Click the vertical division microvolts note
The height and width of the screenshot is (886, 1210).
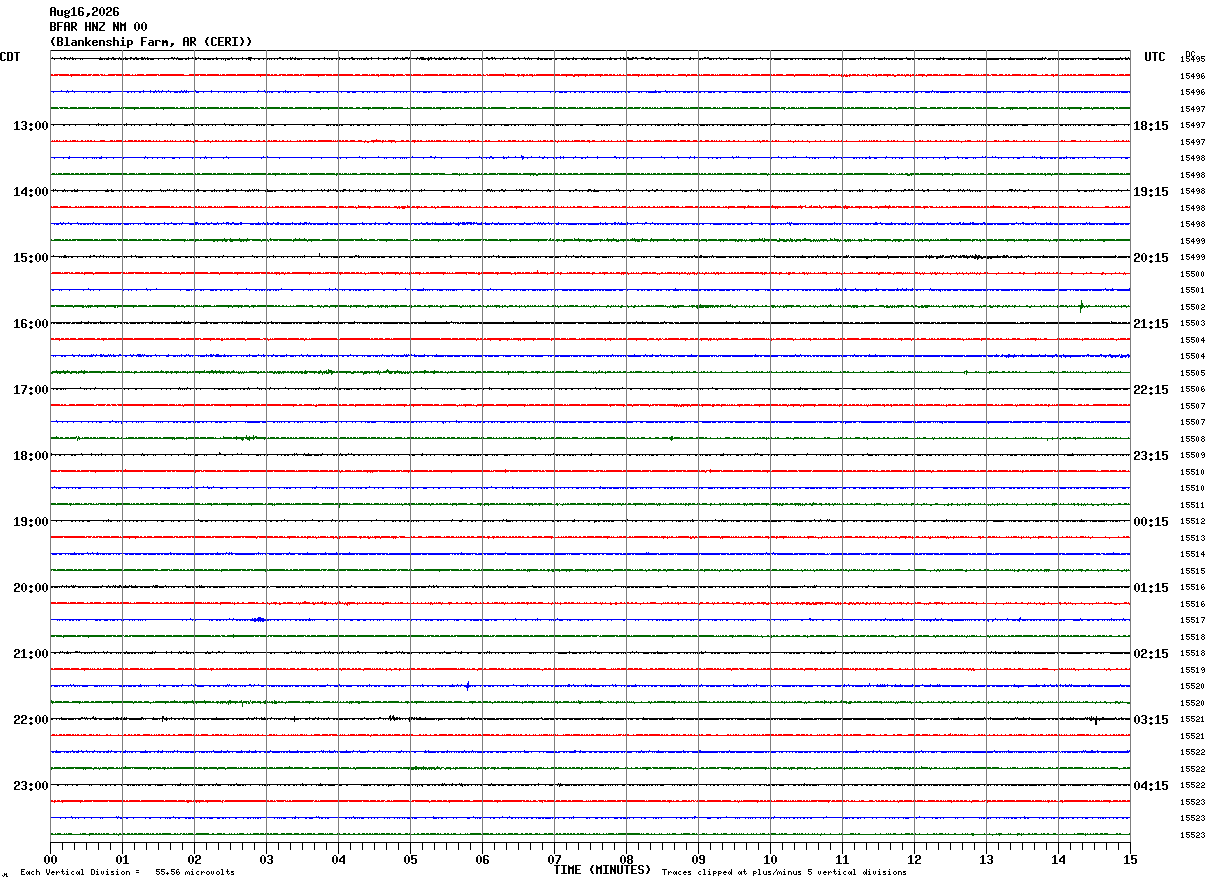coord(127,872)
